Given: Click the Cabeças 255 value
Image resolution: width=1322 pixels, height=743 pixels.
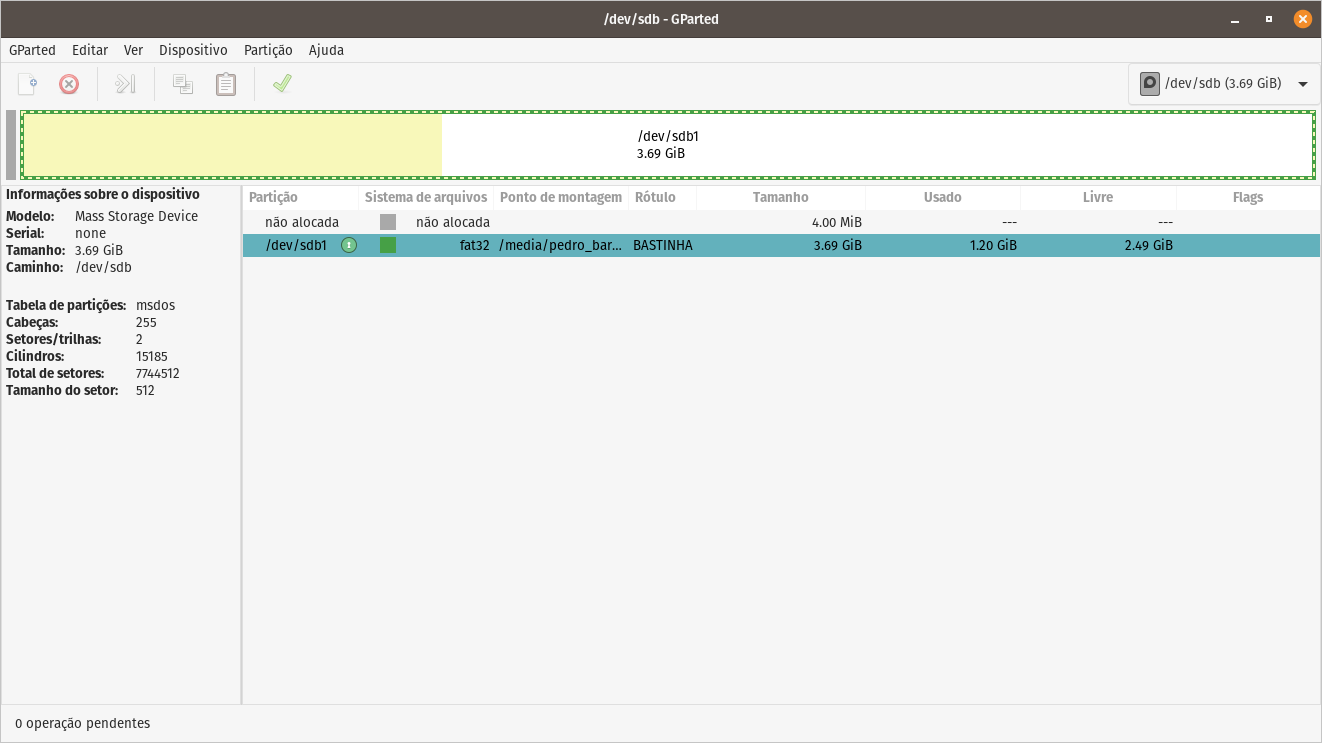Looking at the screenshot, I should (x=146, y=322).
